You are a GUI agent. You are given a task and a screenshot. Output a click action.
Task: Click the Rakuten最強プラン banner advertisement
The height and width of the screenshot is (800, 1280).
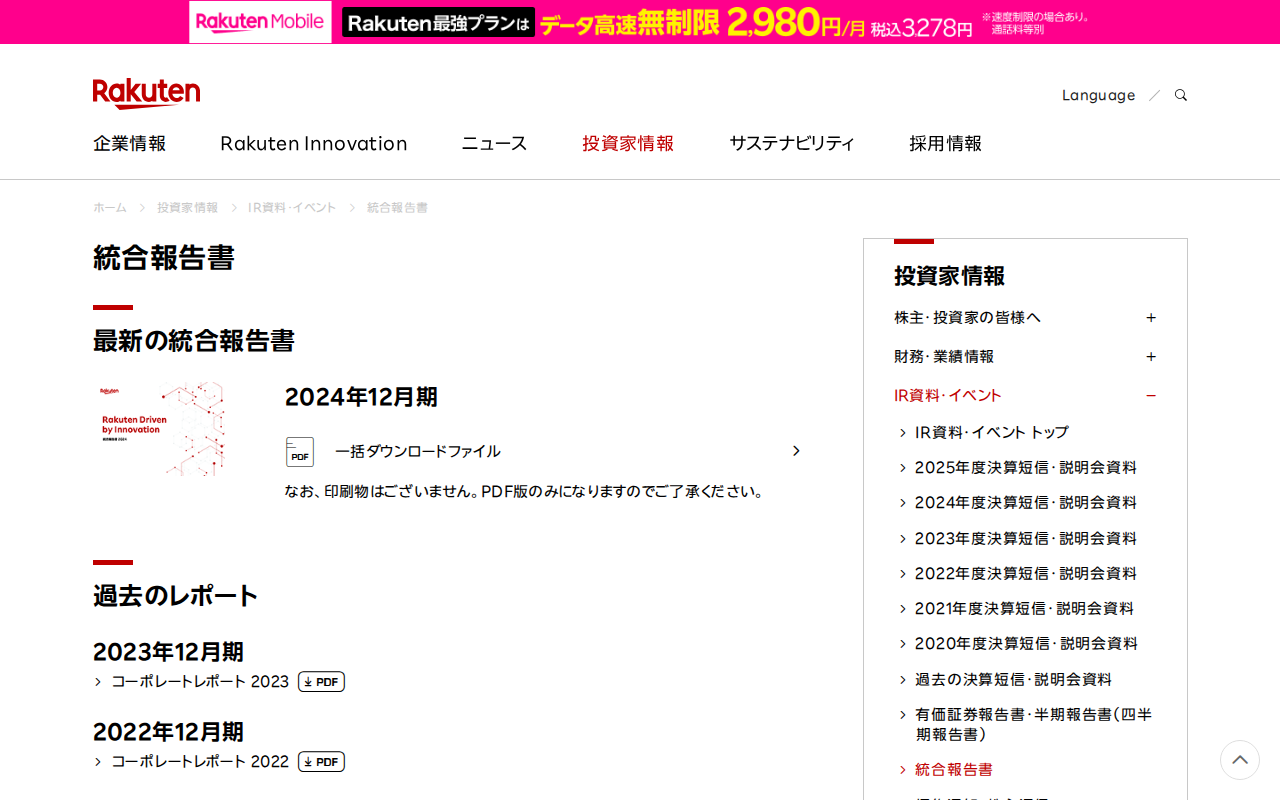pos(640,22)
